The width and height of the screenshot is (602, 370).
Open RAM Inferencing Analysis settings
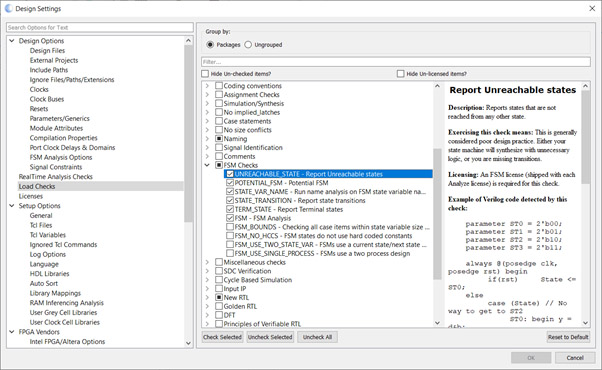tap(66, 303)
